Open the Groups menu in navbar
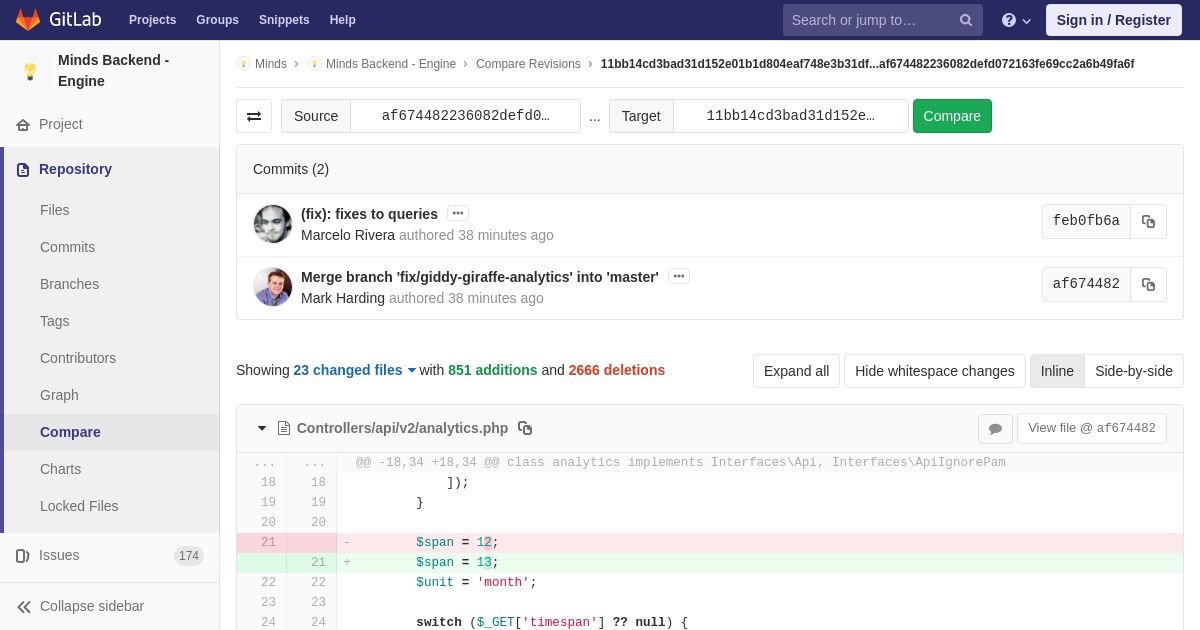Image resolution: width=1200 pixels, height=630 pixels. point(217,20)
